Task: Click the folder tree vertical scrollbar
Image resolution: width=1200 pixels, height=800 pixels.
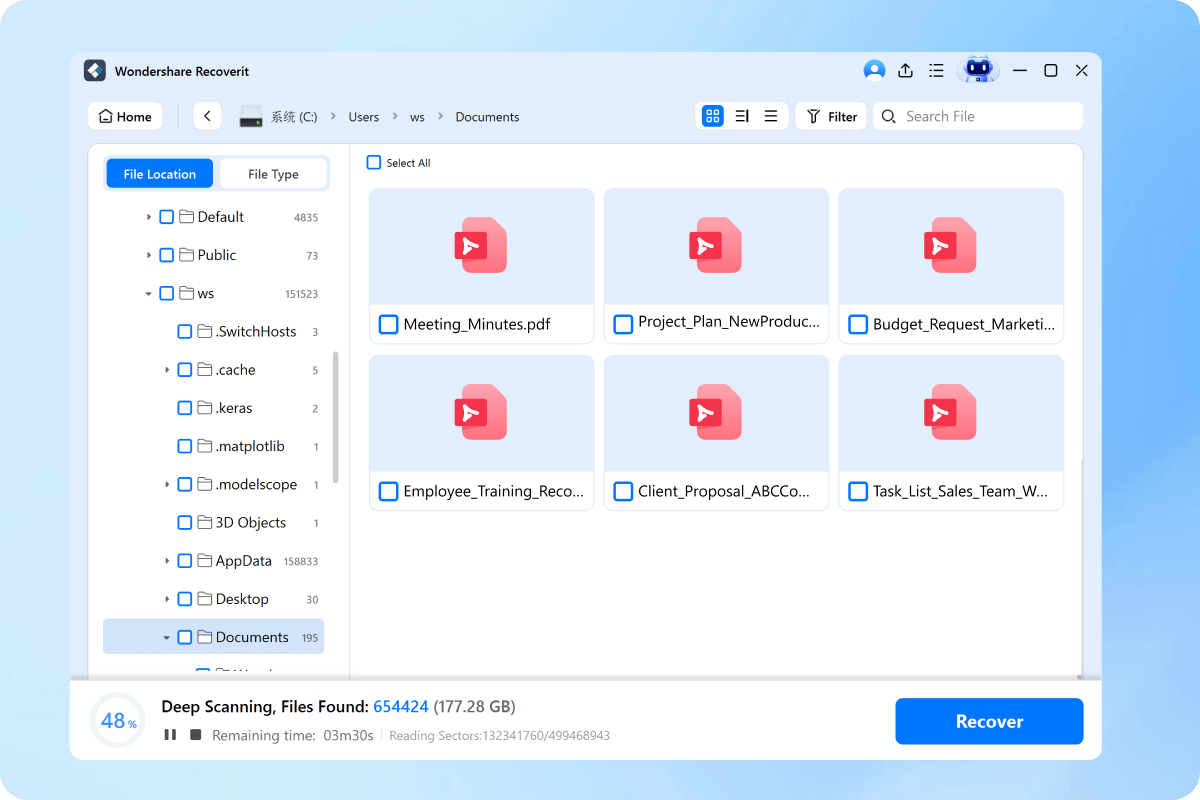Action: click(335, 417)
